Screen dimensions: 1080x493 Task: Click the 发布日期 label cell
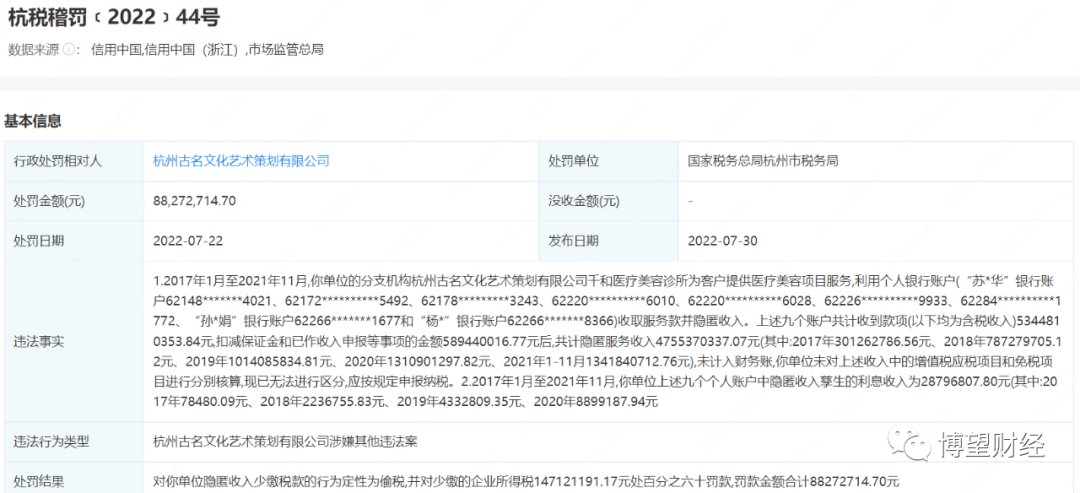pyautogui.click(x=609, y=241)
